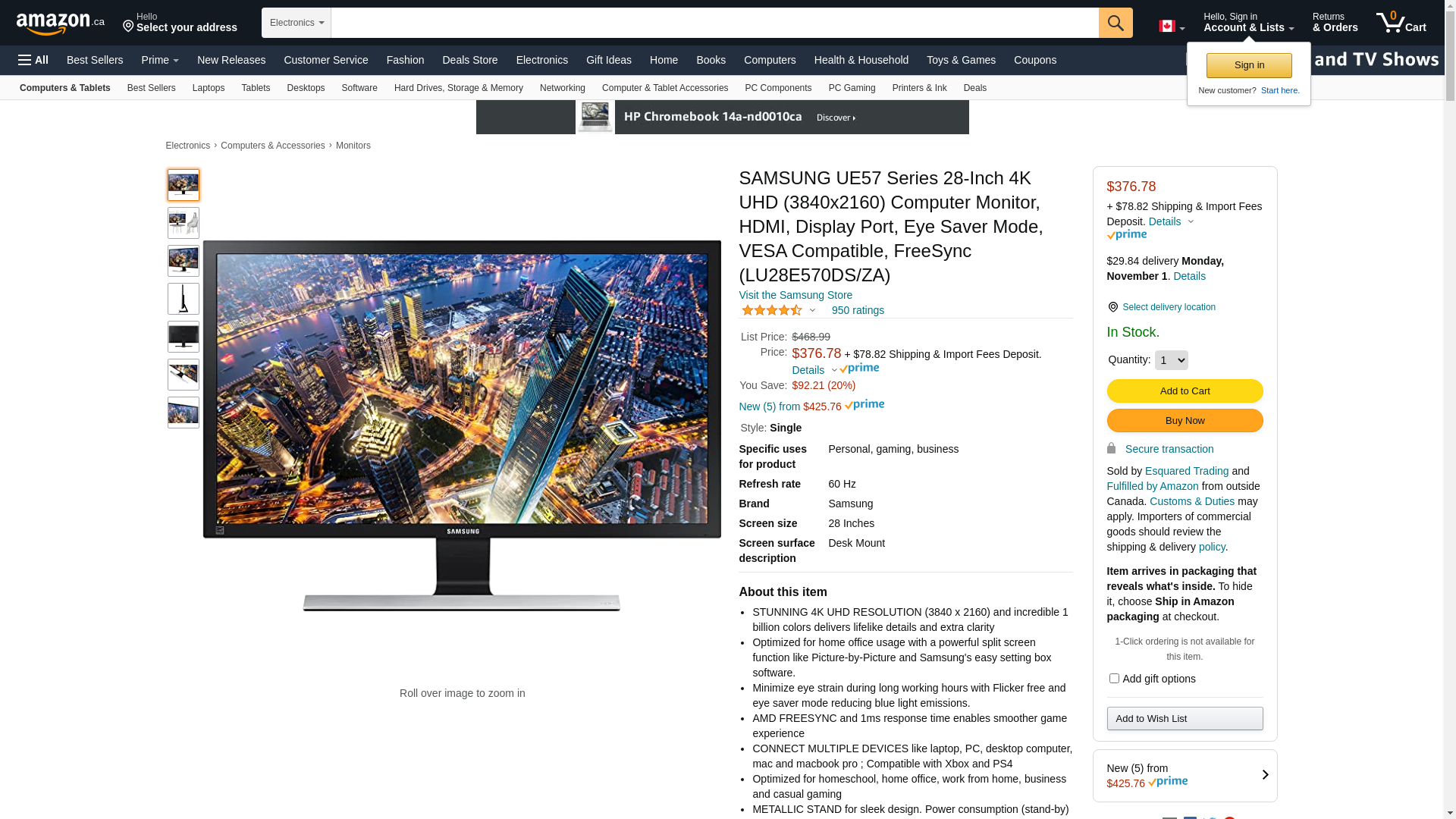The image size is (1456, 819).
Task: Click the Add to Wish List button
Action: (x=1184, y=718)
